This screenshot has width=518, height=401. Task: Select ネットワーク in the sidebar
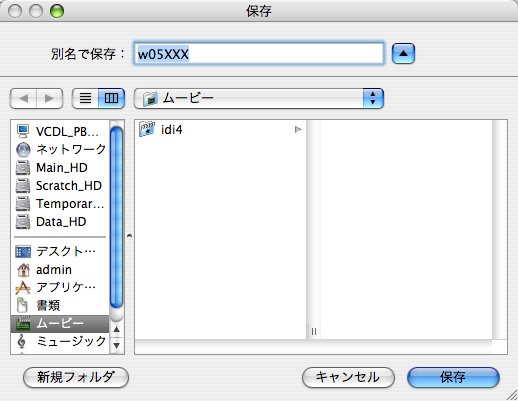point(60,149)
